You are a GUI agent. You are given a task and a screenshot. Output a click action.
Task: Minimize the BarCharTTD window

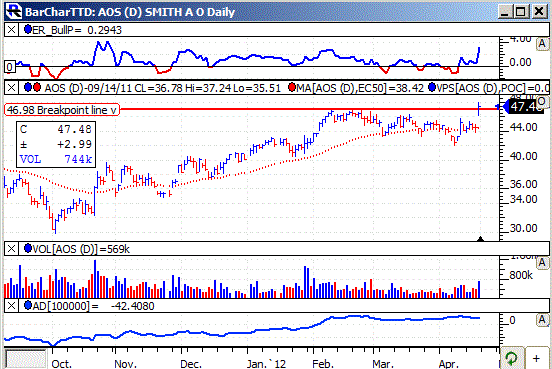[505, 12]
